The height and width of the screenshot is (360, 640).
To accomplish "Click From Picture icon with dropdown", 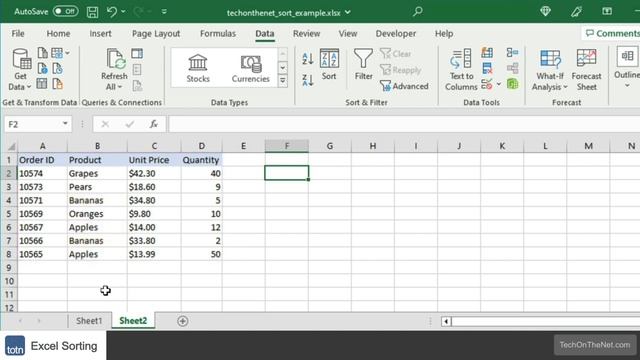I will 60,53.
